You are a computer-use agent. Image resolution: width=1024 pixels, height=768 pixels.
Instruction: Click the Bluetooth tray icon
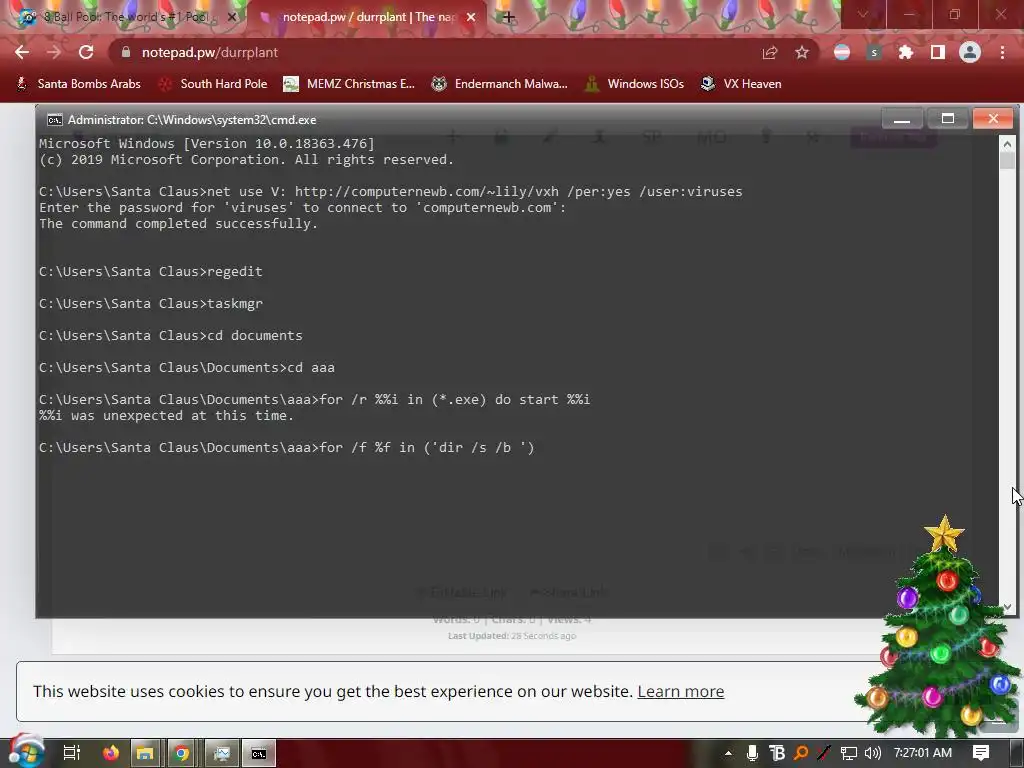776,753
